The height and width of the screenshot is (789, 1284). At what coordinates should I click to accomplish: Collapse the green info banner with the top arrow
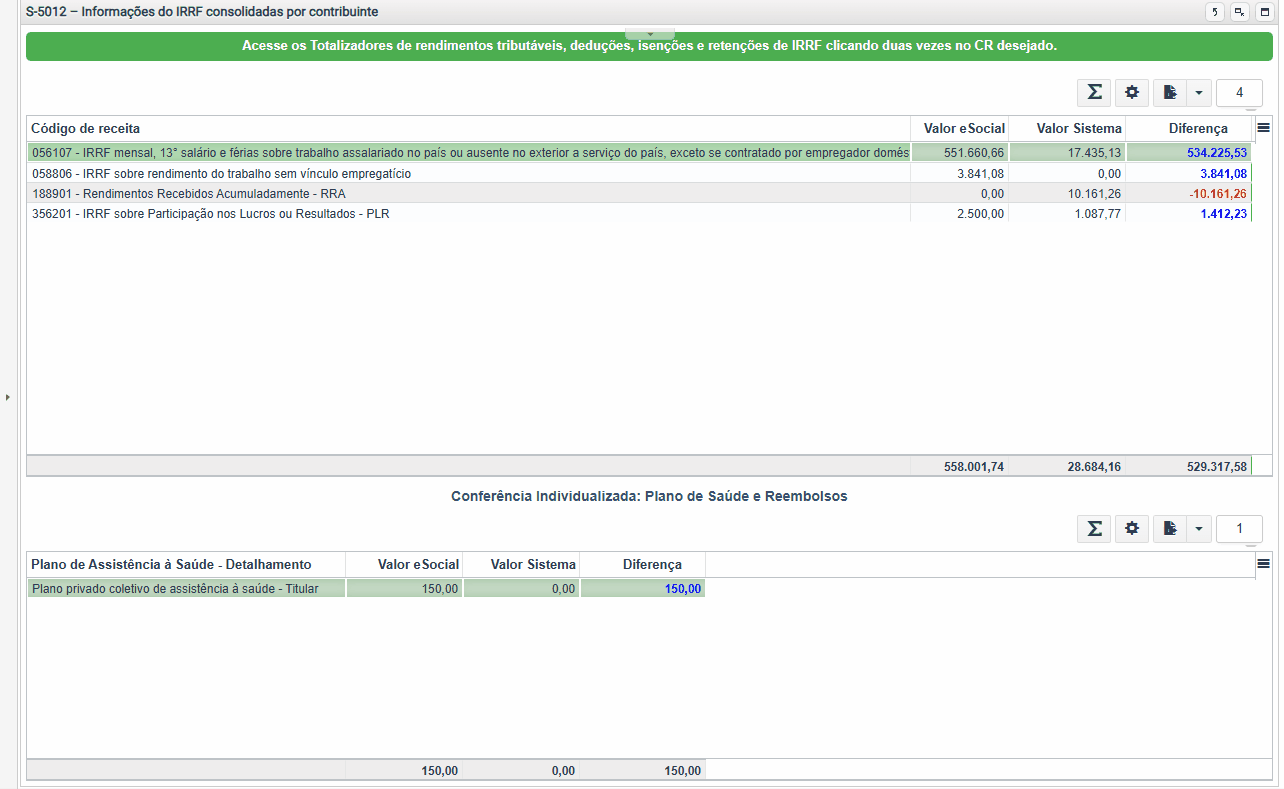[650, 34]
